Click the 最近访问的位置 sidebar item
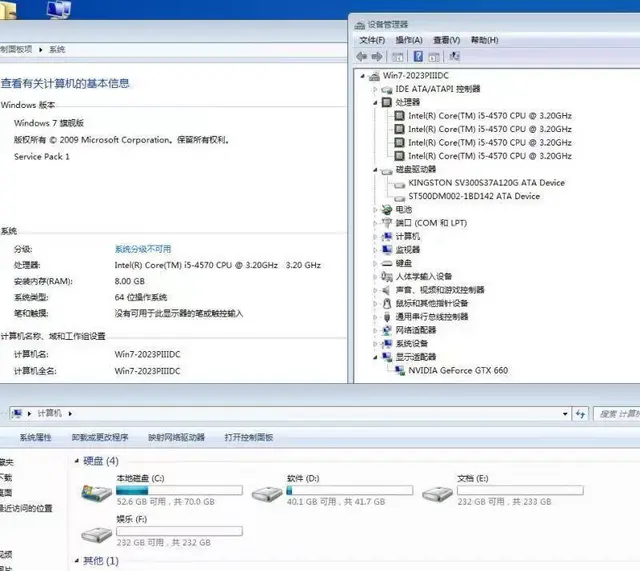 pyautogui.click(x=26, y=509)
